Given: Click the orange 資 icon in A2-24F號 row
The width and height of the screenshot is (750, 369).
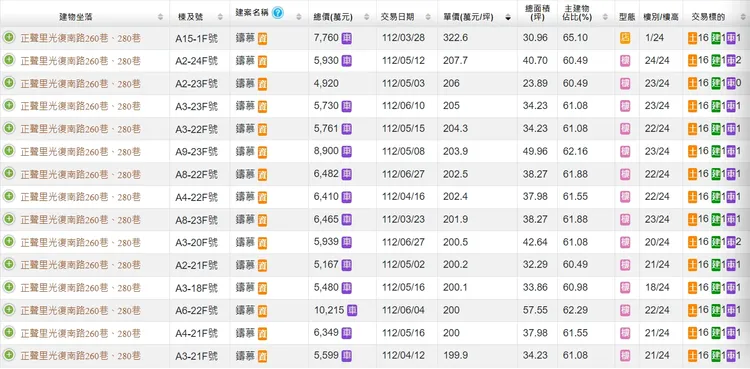Looking at the screenshot, I should 263,61.
